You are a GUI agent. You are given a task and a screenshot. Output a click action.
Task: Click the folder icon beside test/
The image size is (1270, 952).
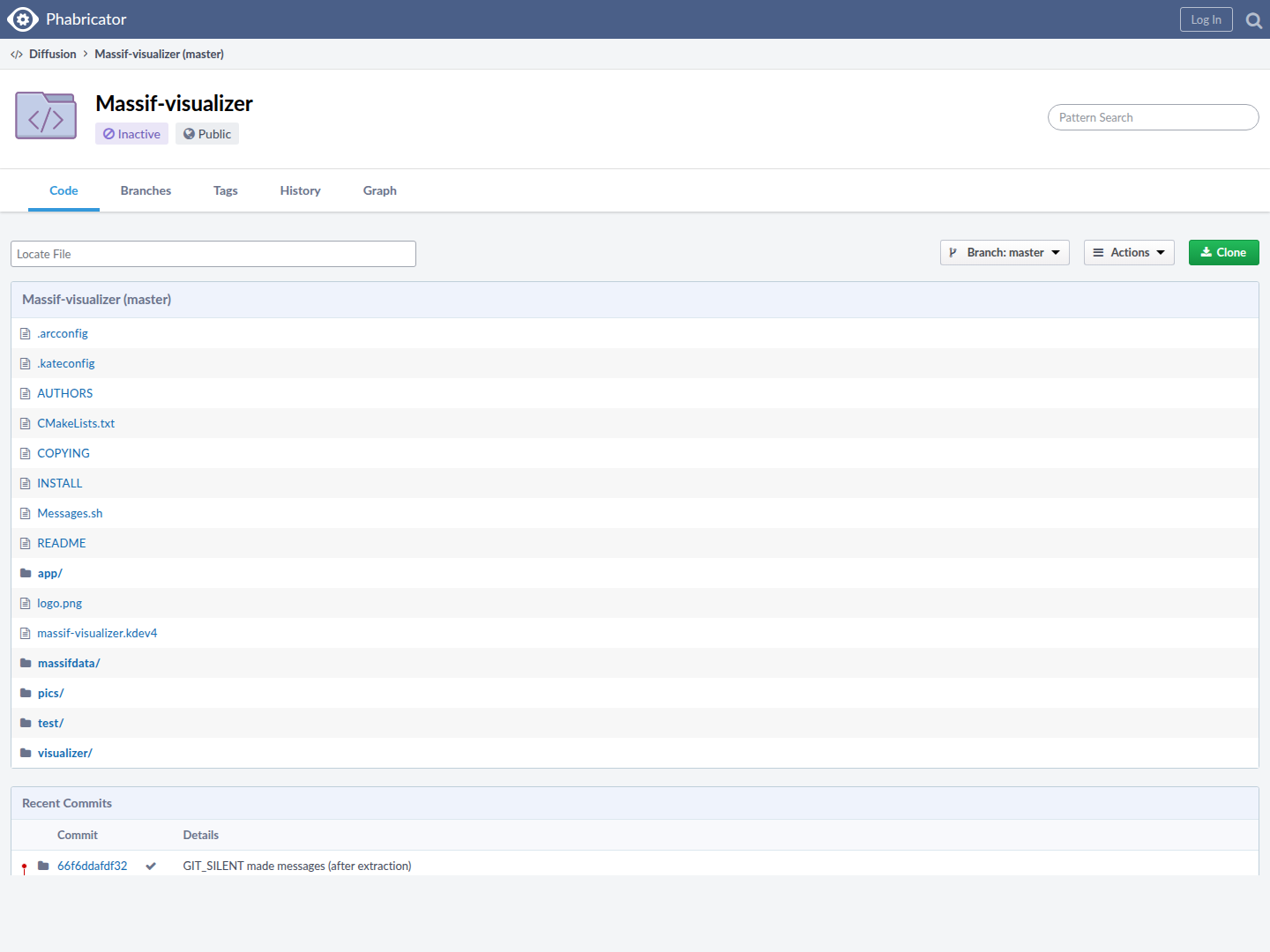point(26,723)
